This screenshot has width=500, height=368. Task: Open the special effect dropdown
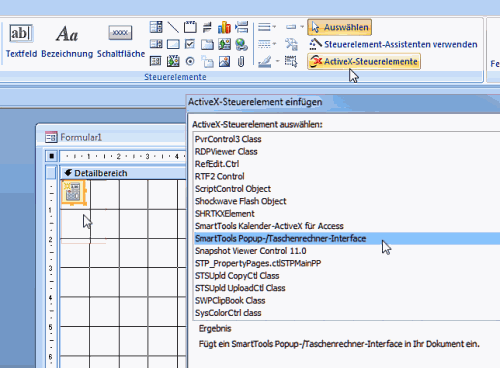(x=295, y=27)
